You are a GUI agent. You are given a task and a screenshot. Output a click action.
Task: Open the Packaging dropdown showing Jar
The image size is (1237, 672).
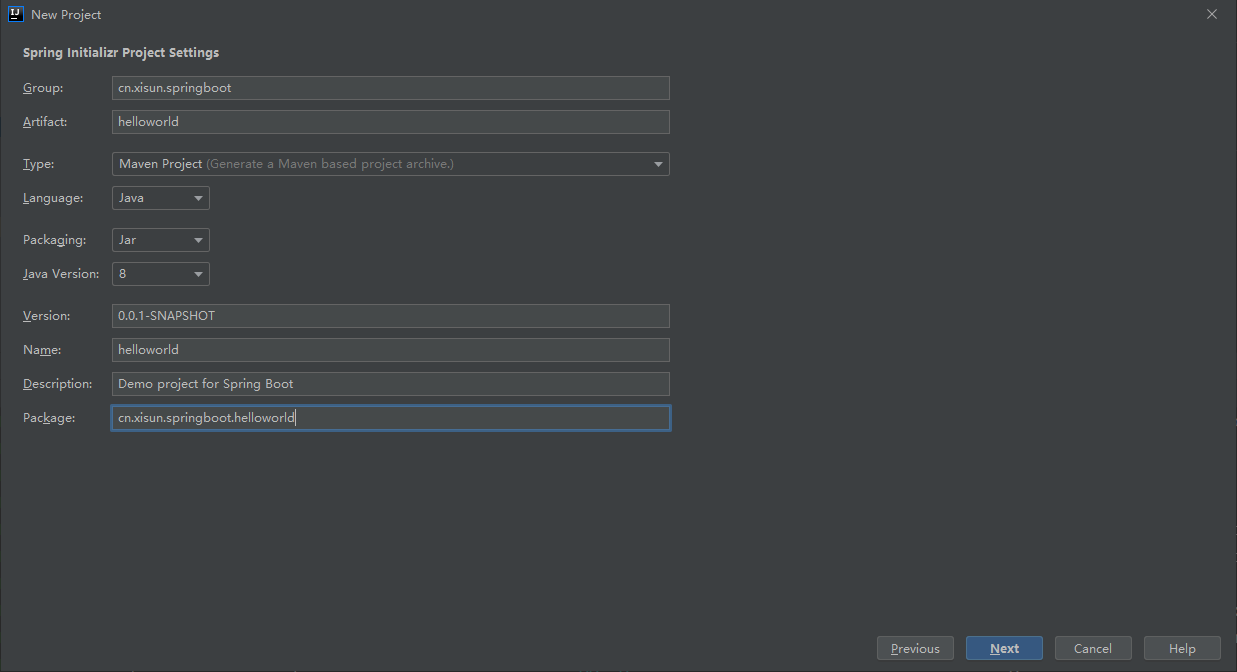(x=160, y=240)
